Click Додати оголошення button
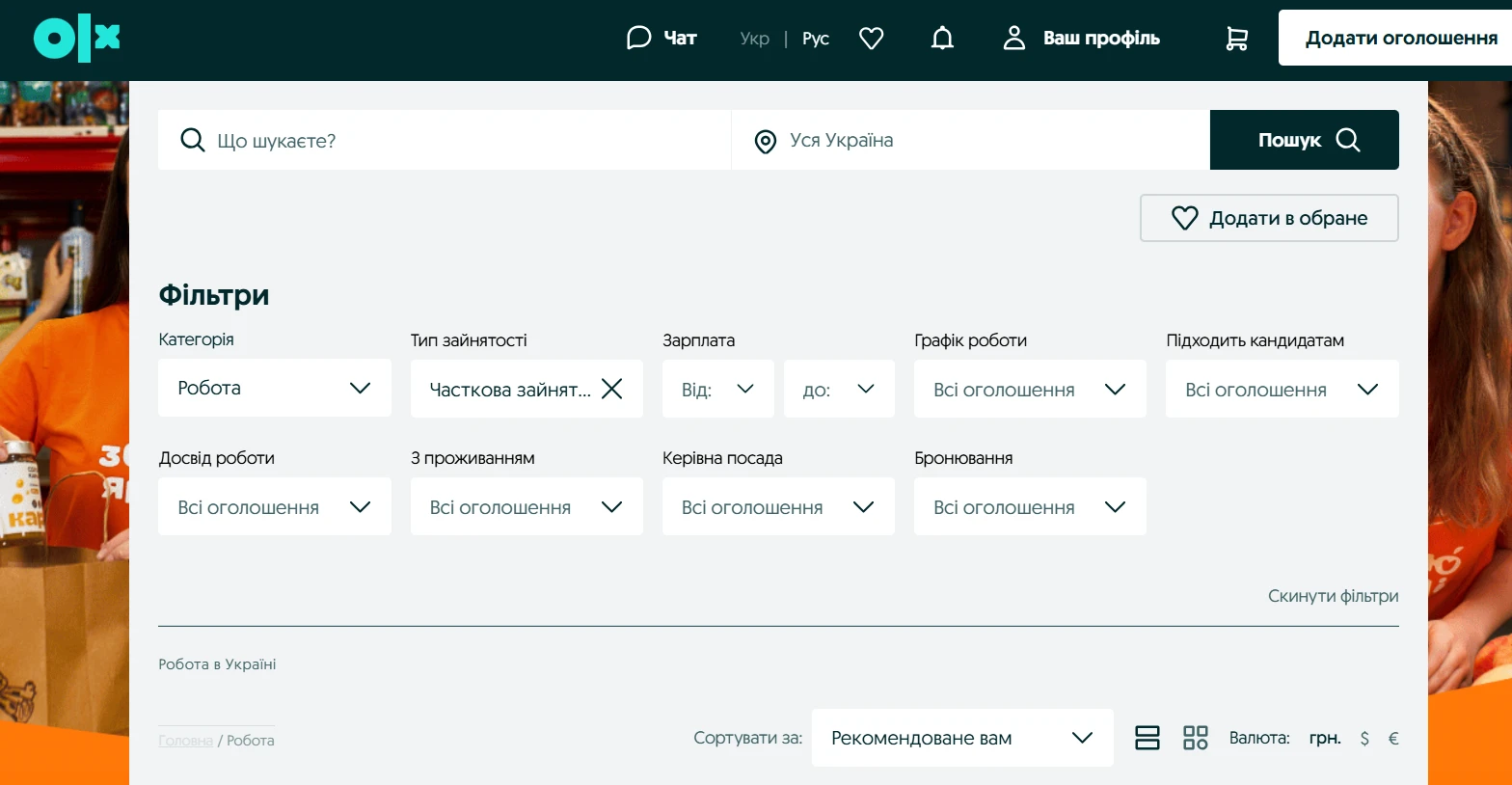This screenshot has width=1512, height=785. (1395, 38)
